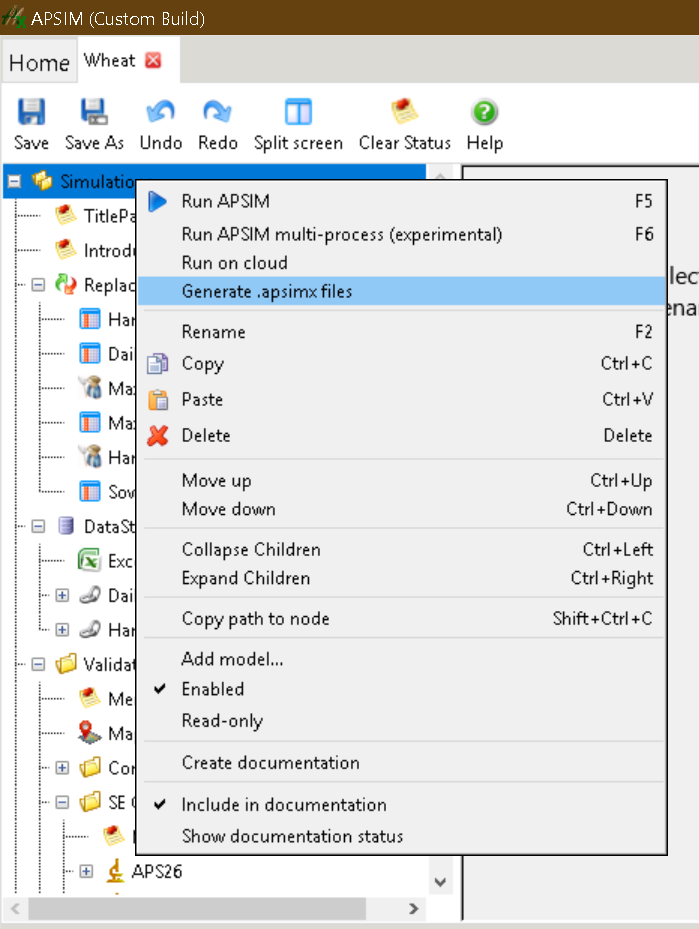Select the Sow report table icon
699x929 pixels.
click(x=89, y=492)
